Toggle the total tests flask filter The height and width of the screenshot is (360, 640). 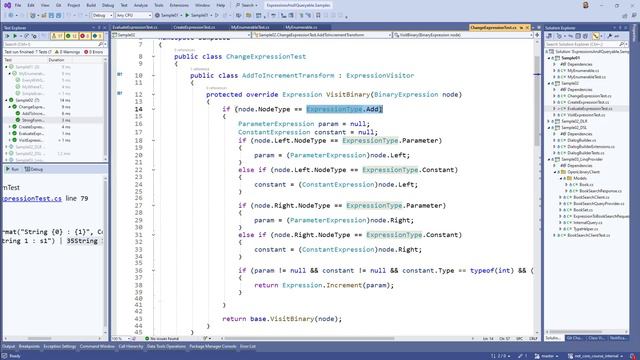click(x=58, y=36)
